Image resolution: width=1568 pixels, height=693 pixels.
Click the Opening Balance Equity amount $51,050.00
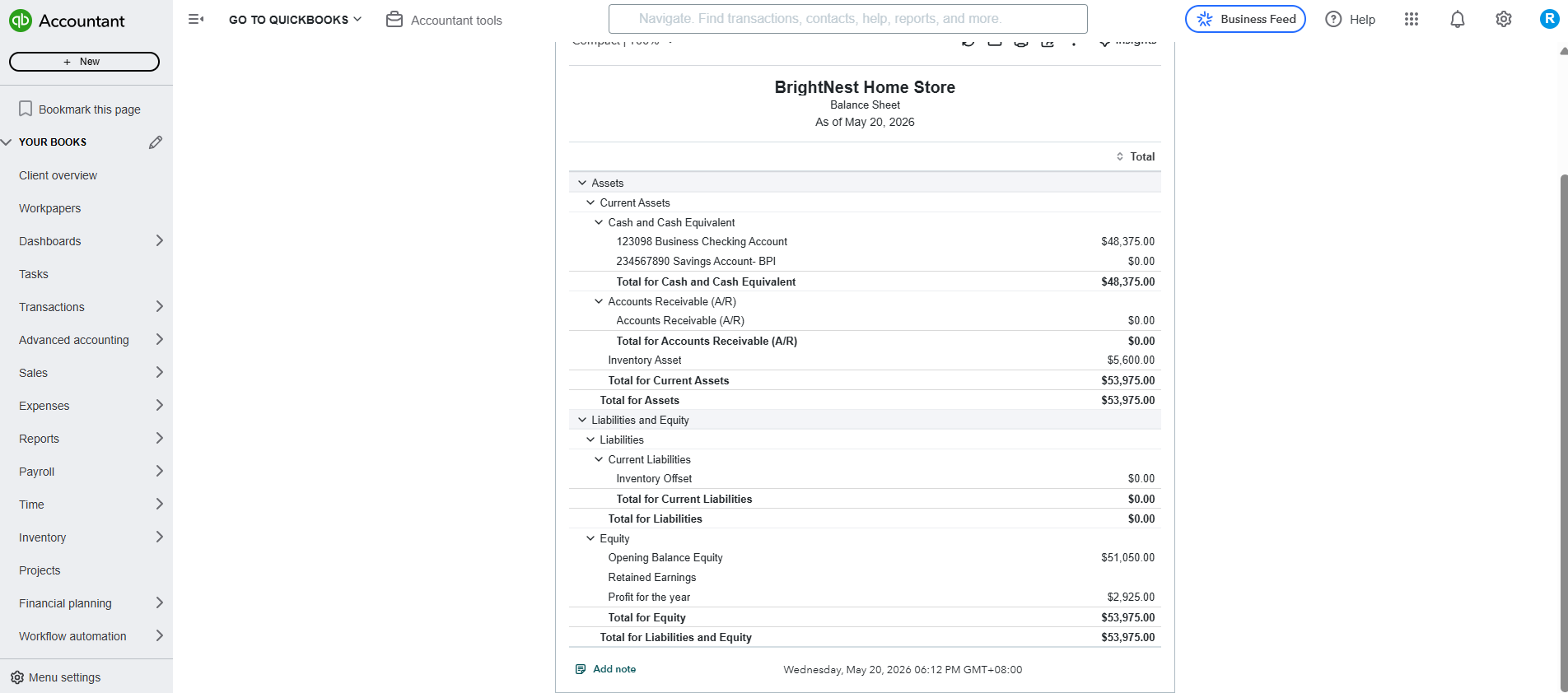point(1127,558)
